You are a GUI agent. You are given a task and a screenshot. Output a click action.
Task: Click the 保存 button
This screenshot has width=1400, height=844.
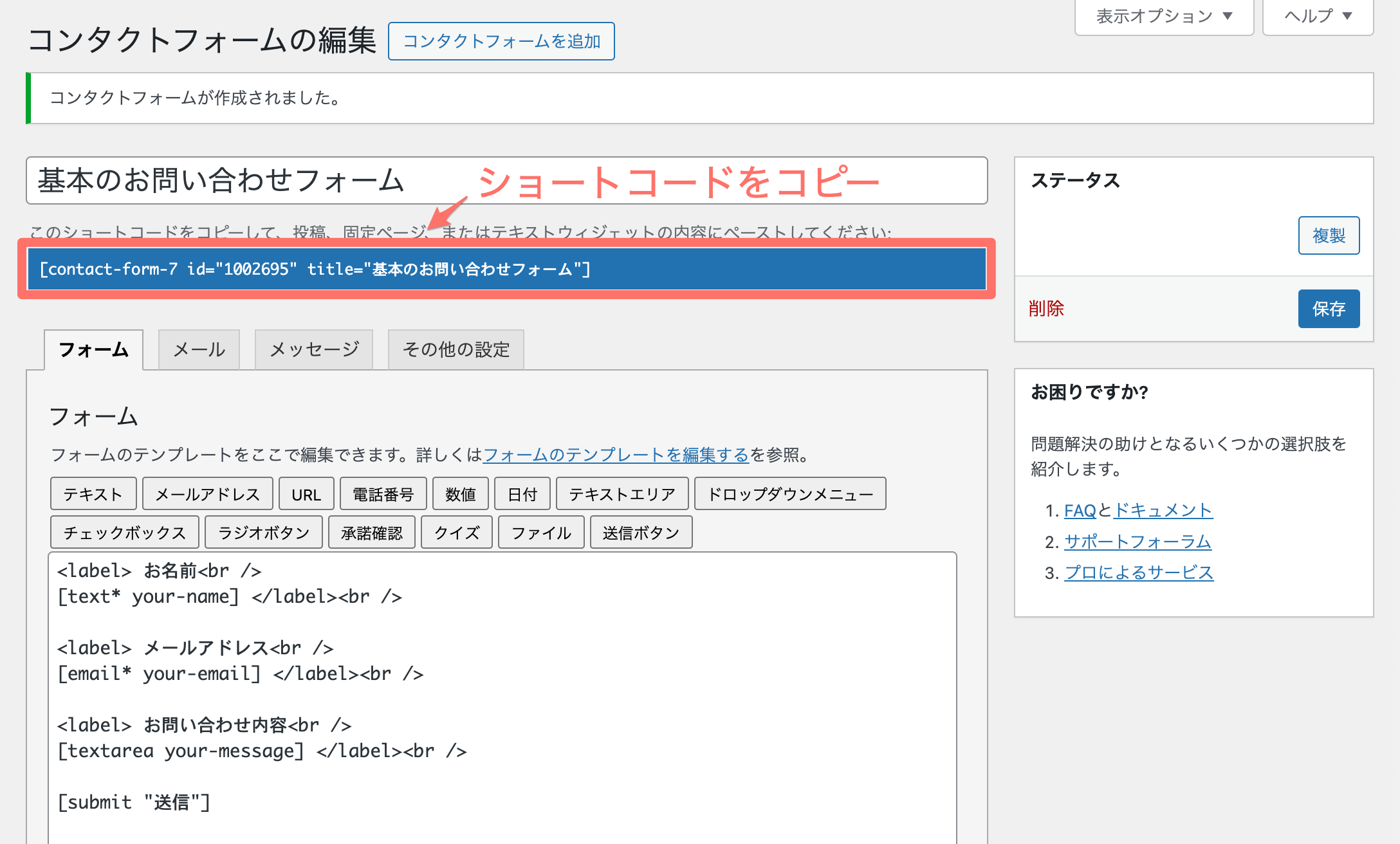coord(1329,309)
